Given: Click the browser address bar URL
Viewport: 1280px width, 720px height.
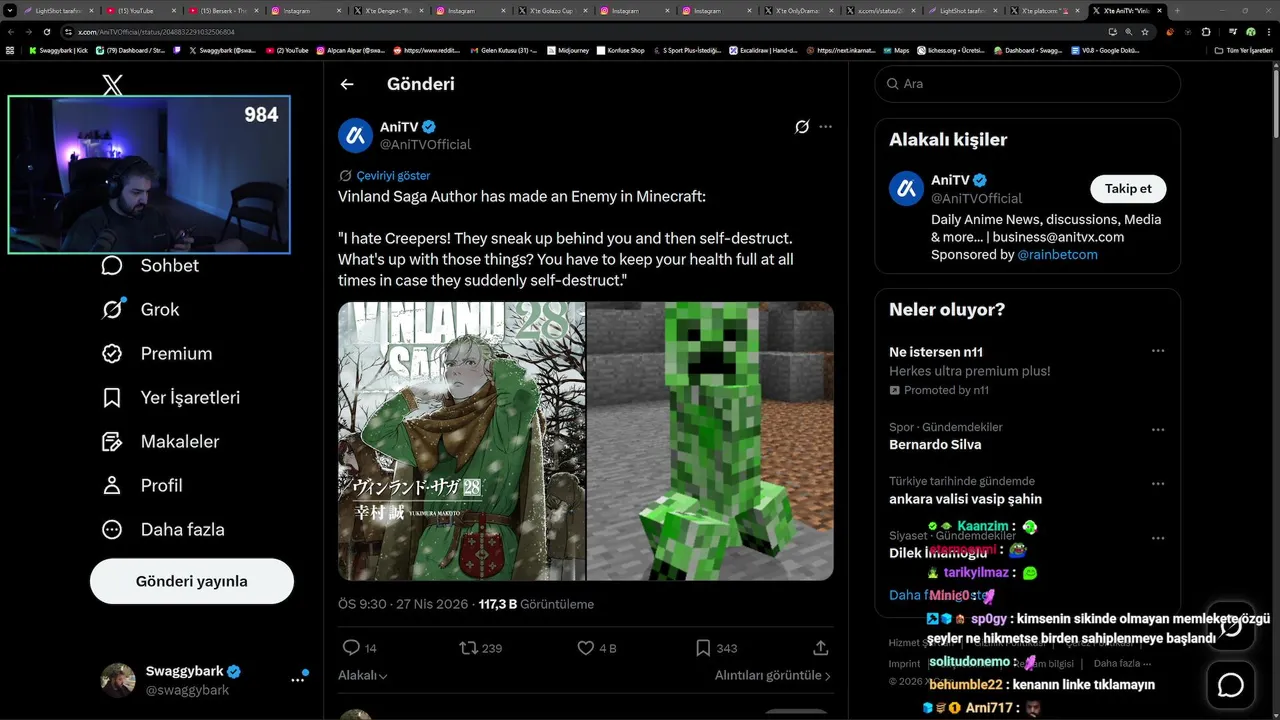Looking at the screenshot, I should coord(155,32).
